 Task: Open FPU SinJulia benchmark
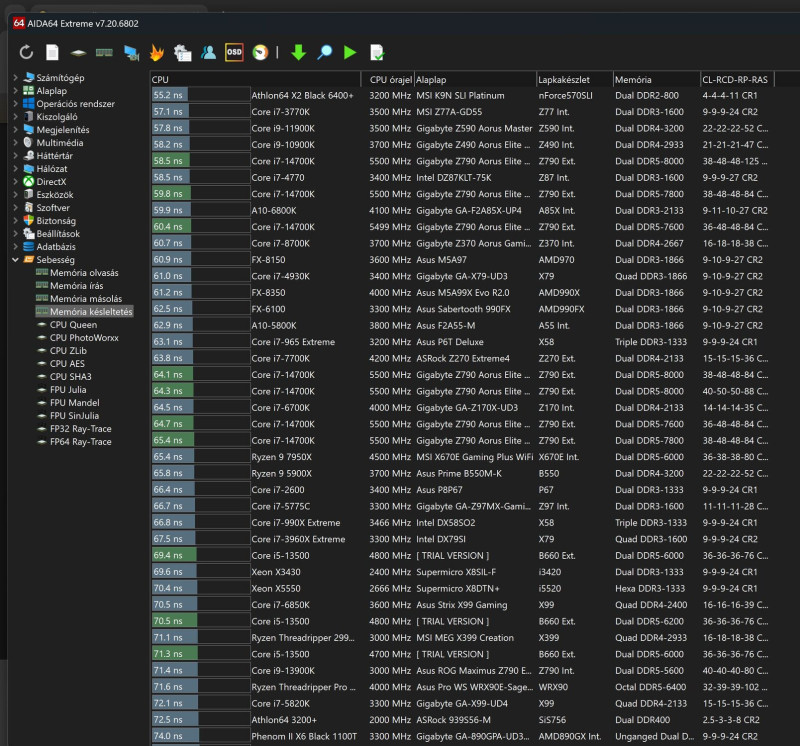74,415
